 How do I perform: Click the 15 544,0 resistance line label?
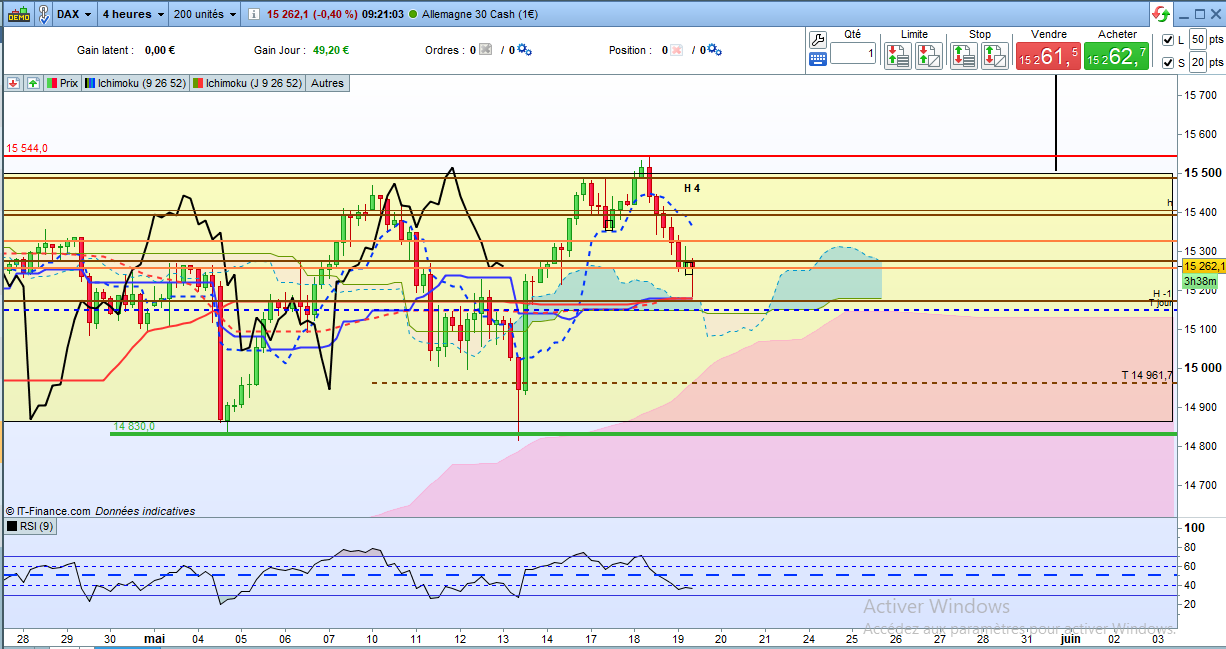pos(27,148)
